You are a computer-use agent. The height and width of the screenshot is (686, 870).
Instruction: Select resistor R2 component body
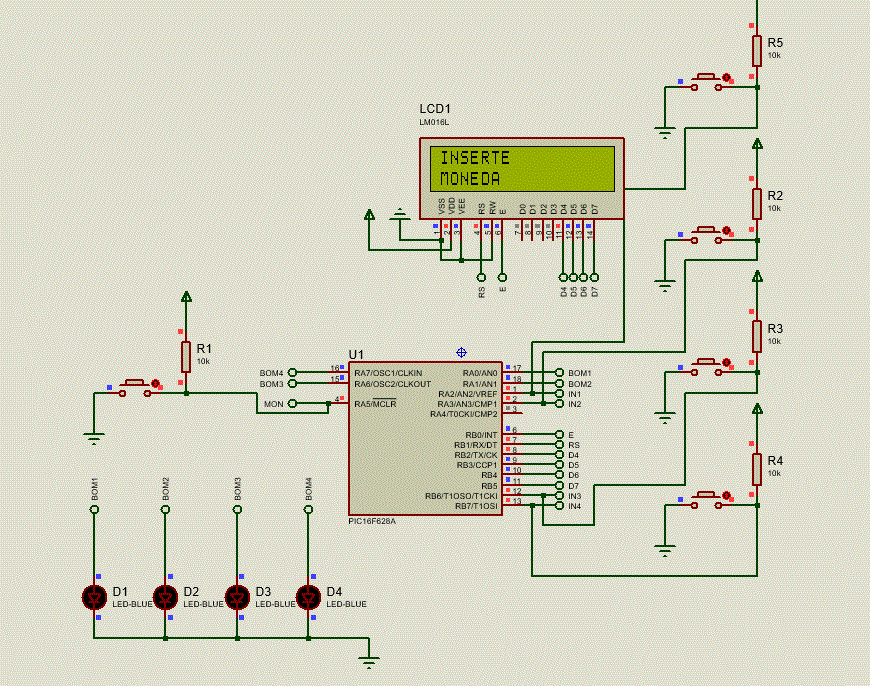click(757, 204)
